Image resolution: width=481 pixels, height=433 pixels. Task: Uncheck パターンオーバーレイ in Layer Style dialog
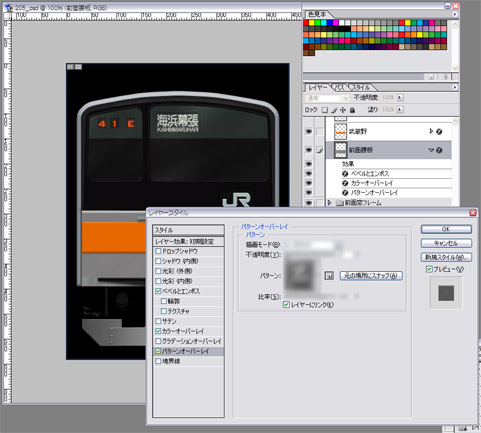pos(158,351)
